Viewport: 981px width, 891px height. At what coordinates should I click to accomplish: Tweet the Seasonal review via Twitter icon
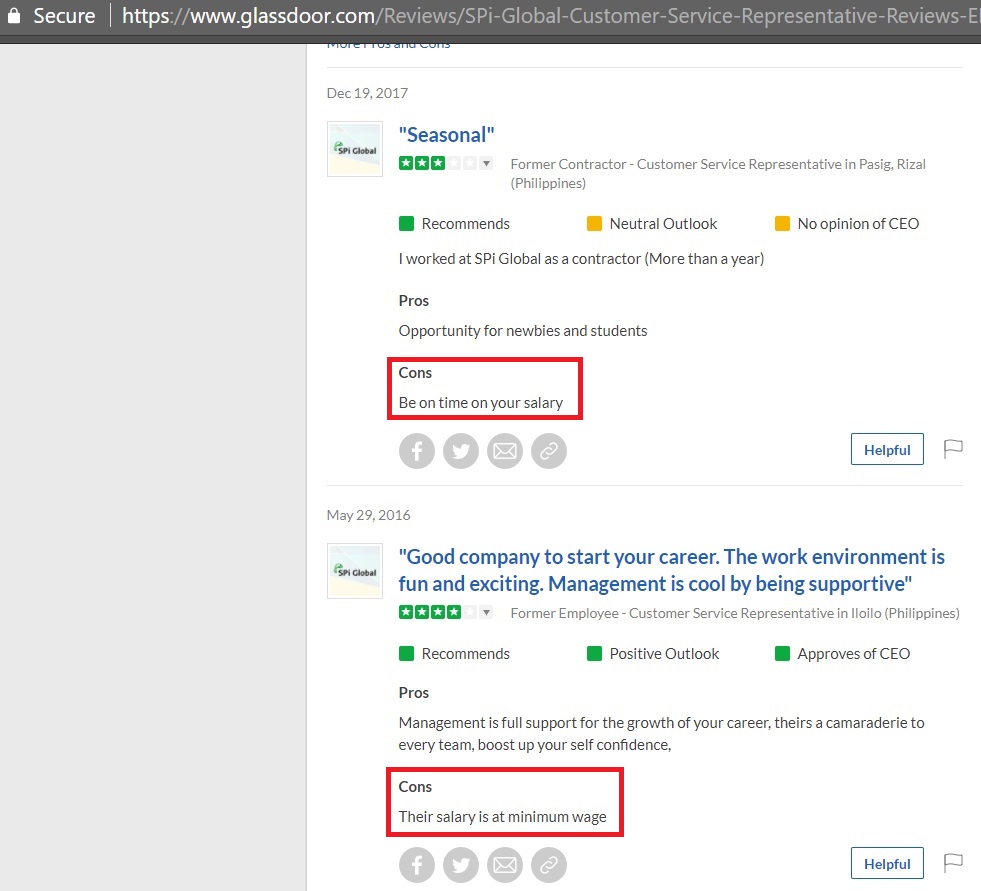[x=461, y=451]
